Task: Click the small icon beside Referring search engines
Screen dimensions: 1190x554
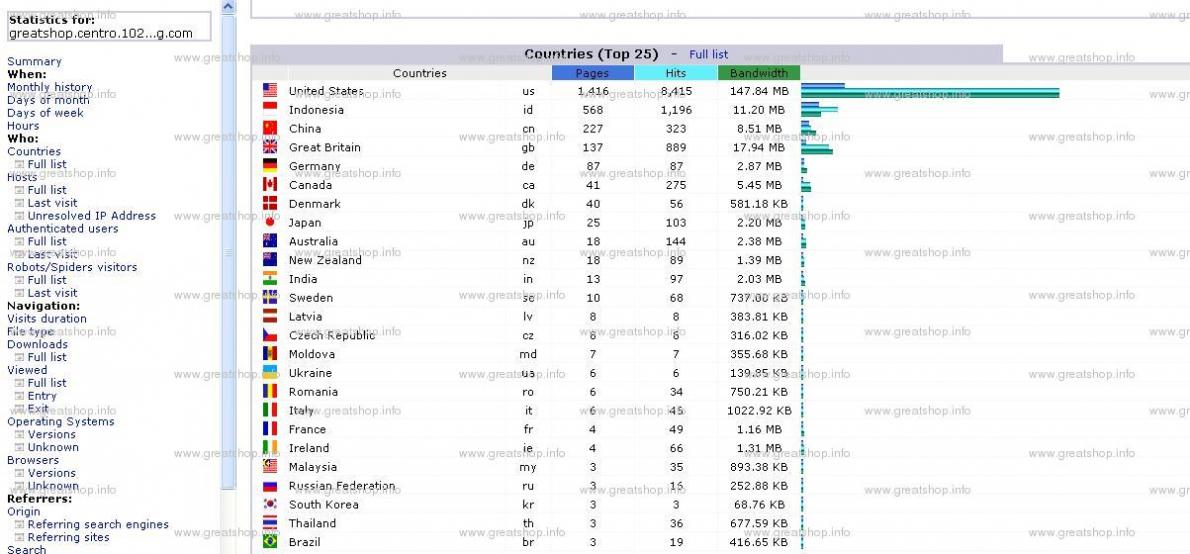Action: point(20,524)
